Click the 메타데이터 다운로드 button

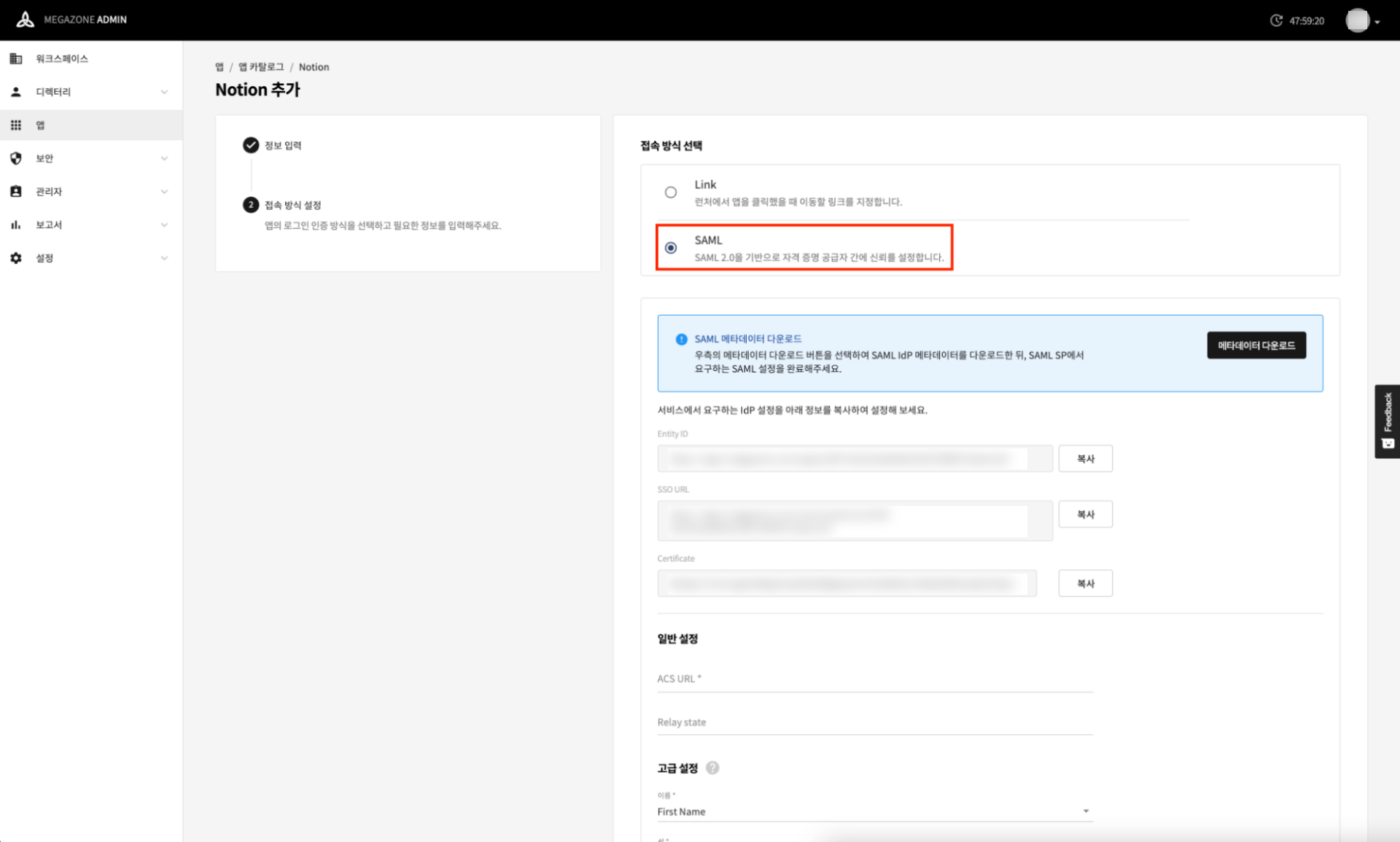pyautogui.click(x=1256, y=346)
